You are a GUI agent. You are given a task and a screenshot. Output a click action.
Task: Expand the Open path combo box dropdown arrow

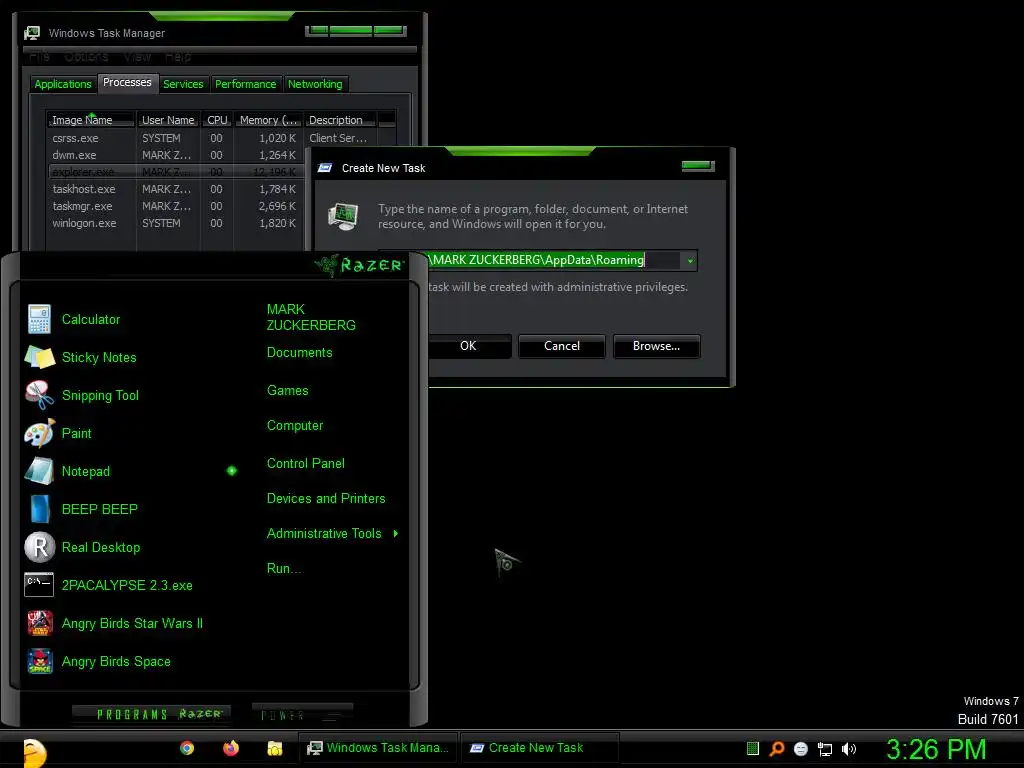[690, 261]
